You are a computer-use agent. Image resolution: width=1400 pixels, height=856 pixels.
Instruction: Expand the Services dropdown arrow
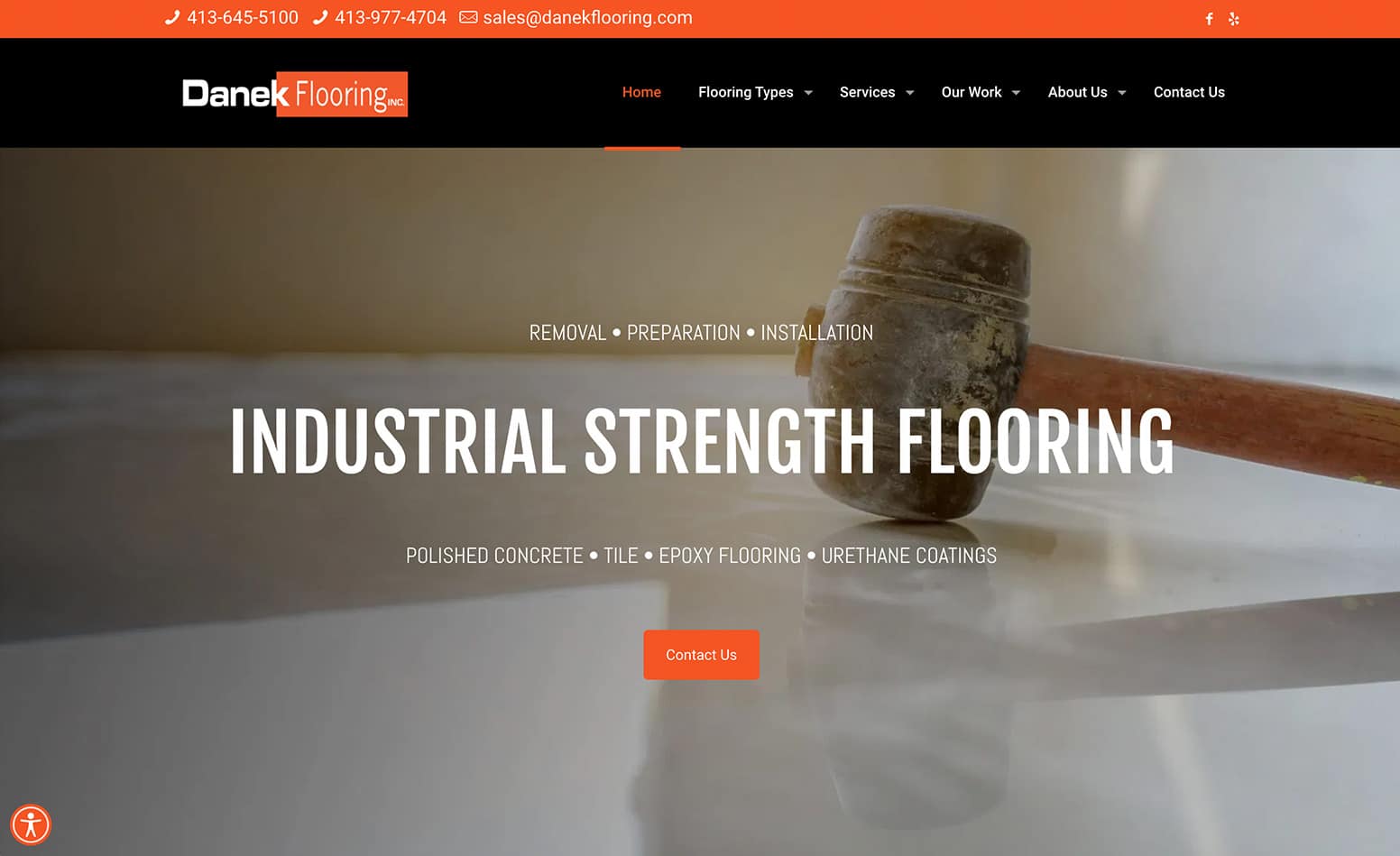coord(910,93)
